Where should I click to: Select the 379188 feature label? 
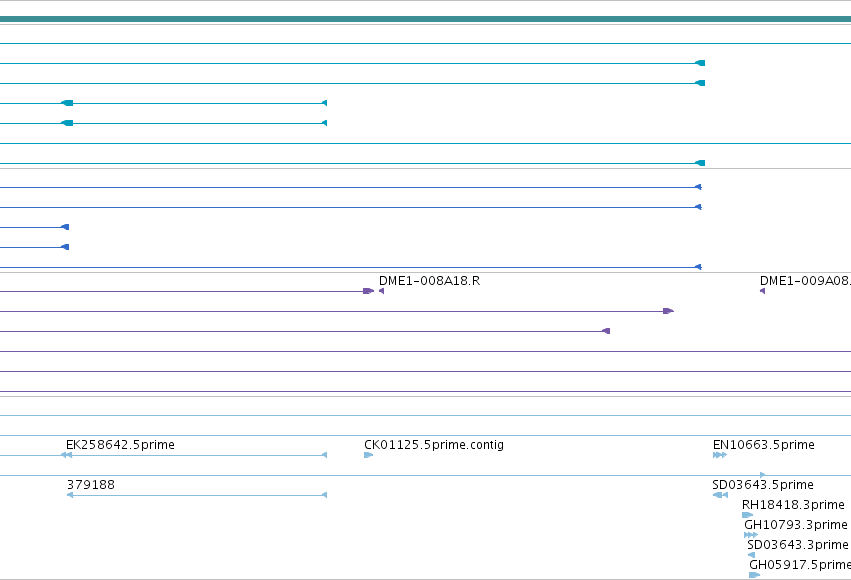pyautogui.click(x=91, y=485)
